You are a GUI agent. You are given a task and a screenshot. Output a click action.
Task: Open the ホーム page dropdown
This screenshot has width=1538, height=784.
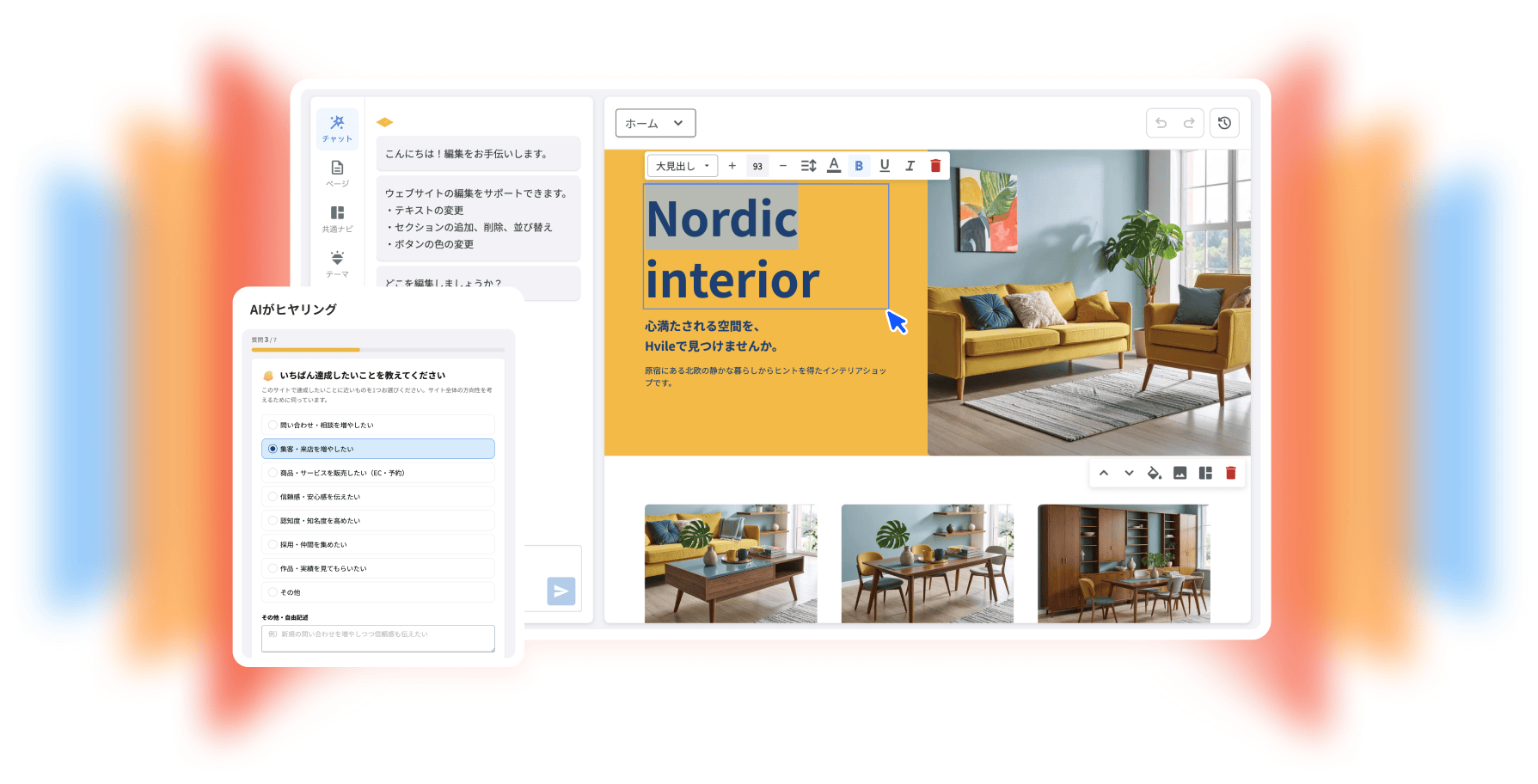(x=655, y=123)
